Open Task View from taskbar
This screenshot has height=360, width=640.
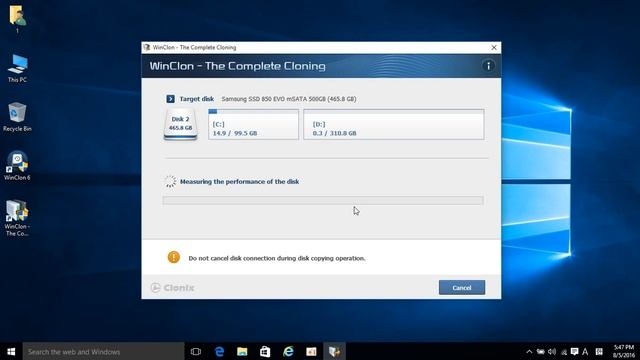click(196, 351)
